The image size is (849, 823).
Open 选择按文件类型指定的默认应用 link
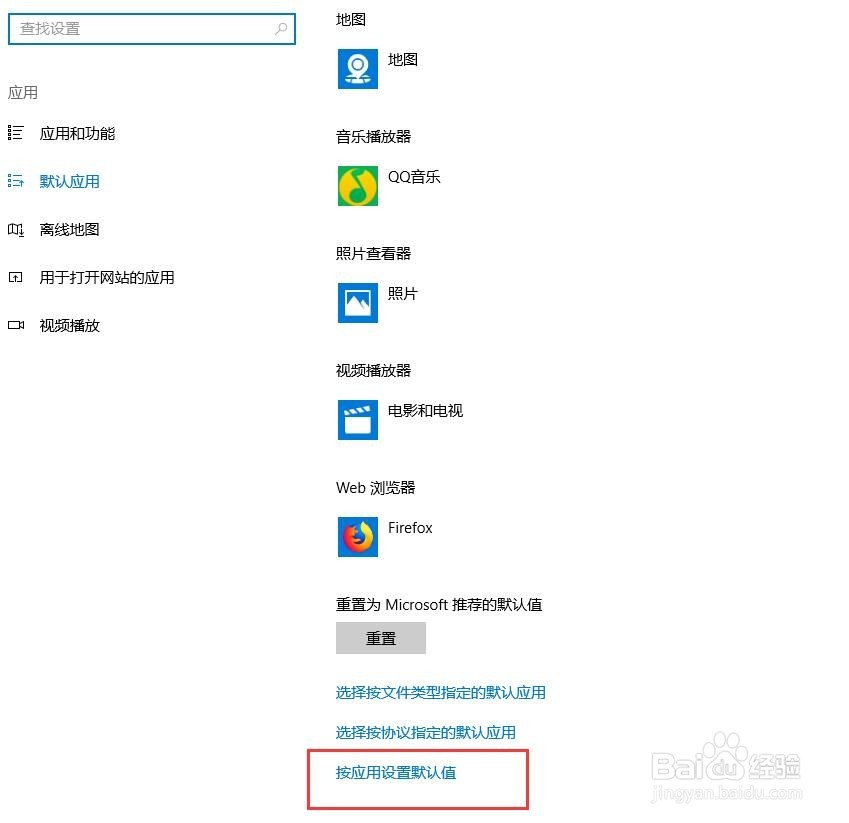pyautogui.click(x=440, y=692)
